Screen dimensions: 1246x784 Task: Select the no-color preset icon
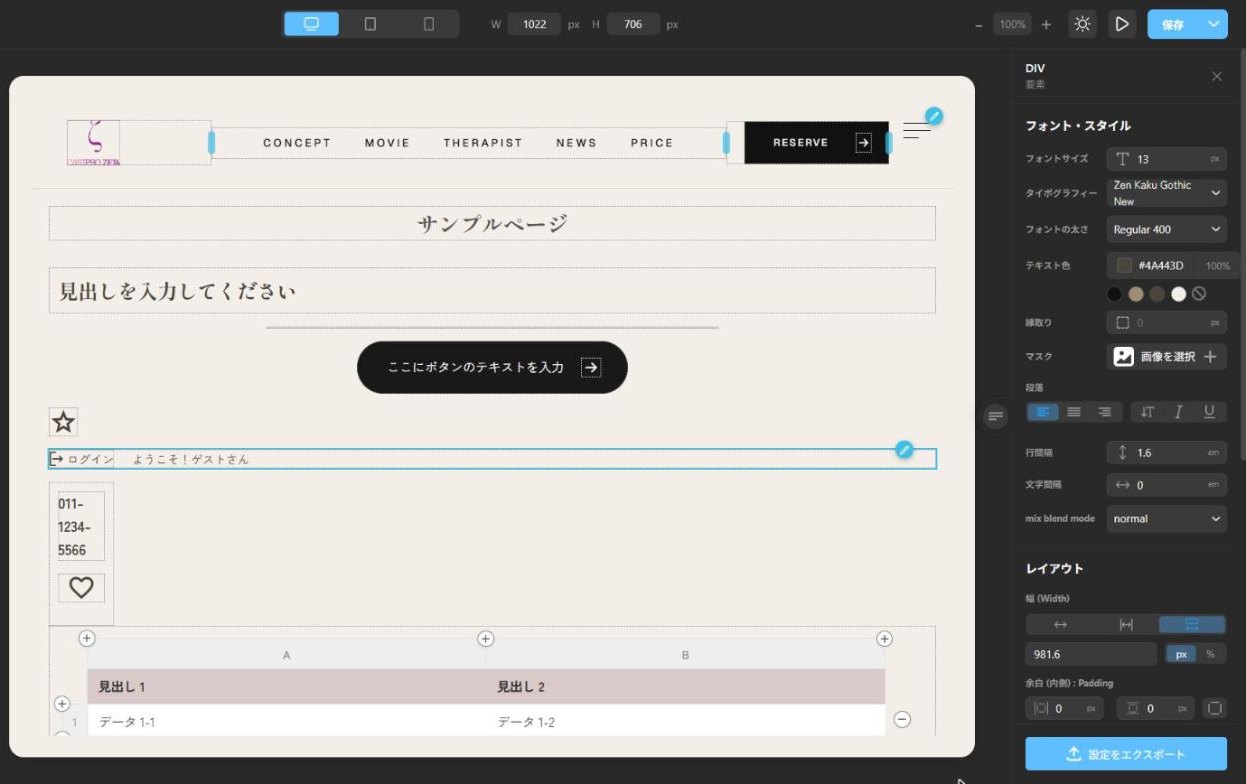tap(1199, 294)
